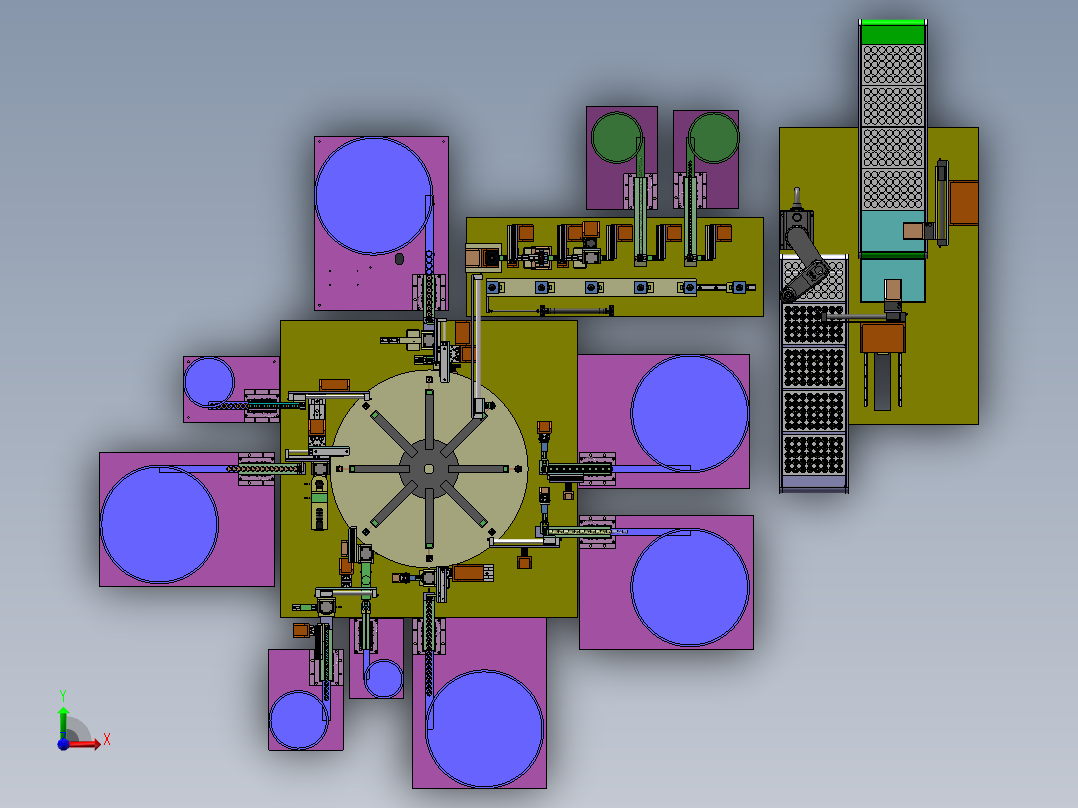Select the orange motor at the far right edge

click(x=964, y=203)
